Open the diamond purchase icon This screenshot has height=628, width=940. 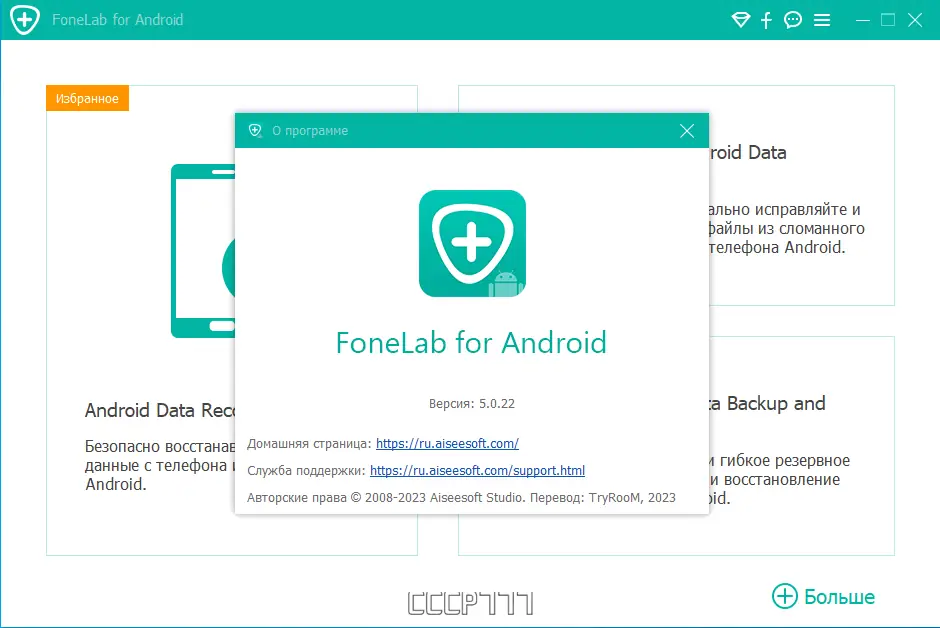(741, 20)
